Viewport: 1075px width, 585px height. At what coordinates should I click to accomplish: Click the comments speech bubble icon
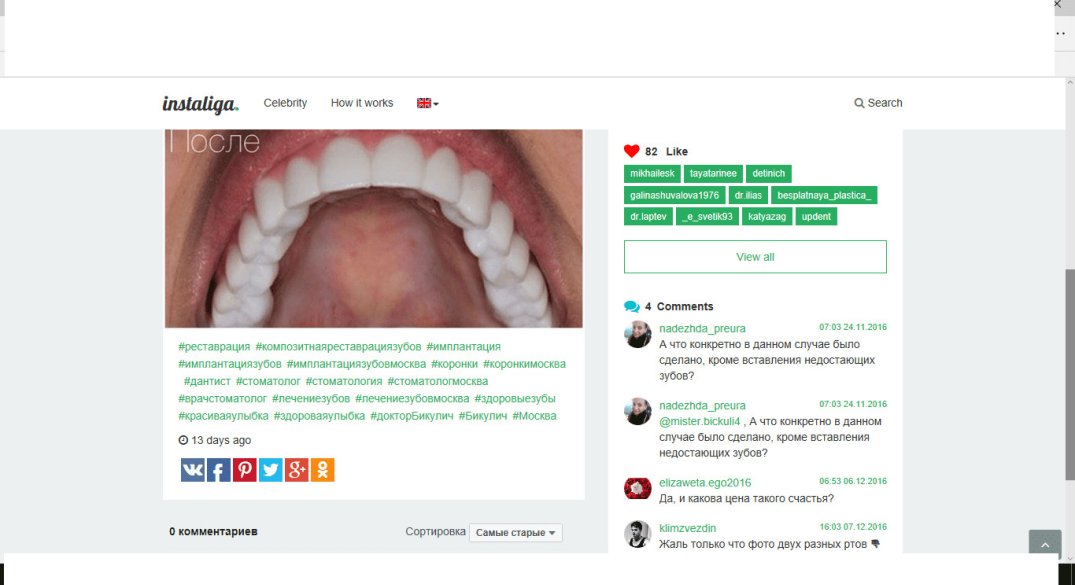pyautogui.click(x=631, y=307)
